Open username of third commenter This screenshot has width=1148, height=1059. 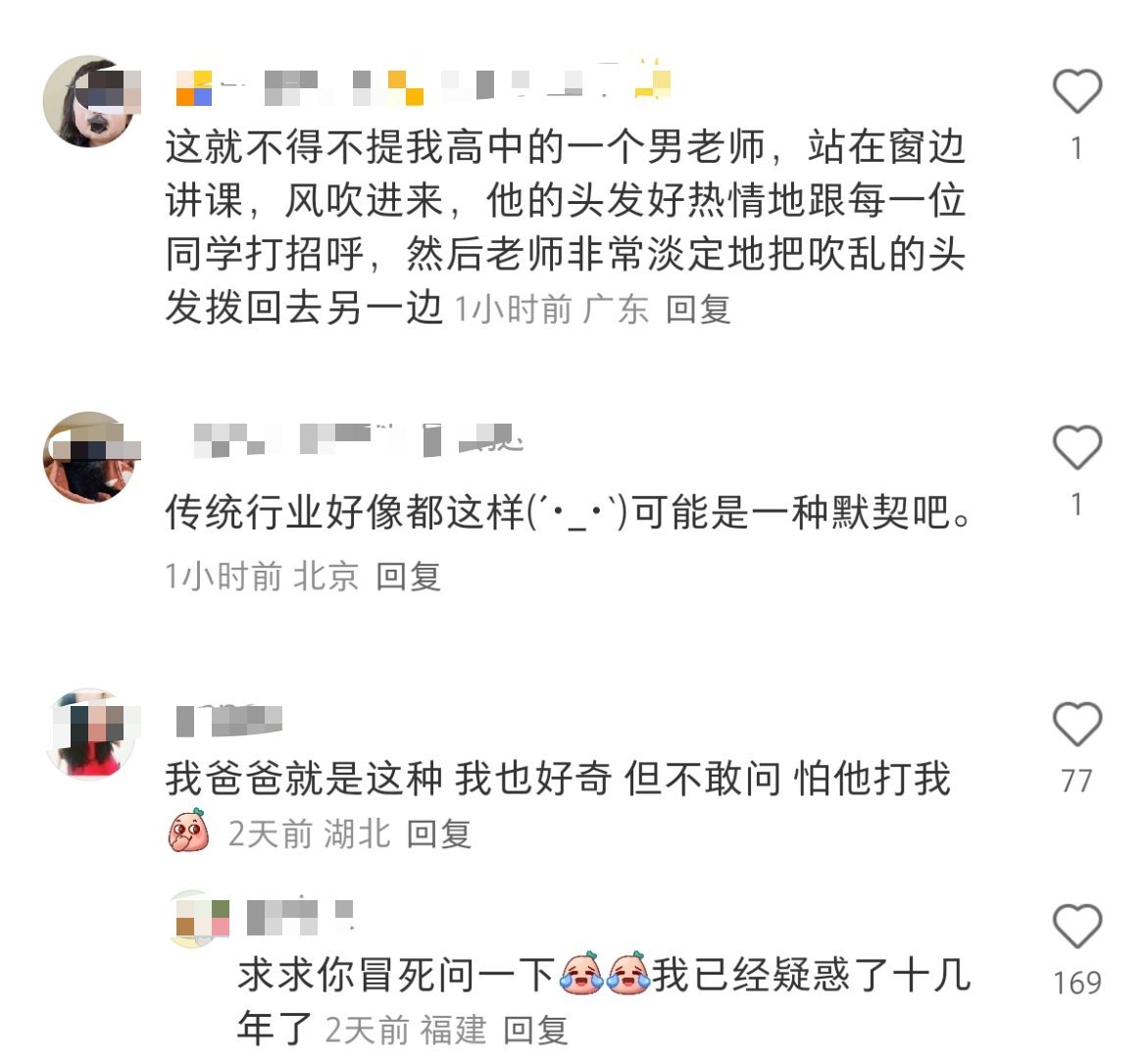click(229, 720)
